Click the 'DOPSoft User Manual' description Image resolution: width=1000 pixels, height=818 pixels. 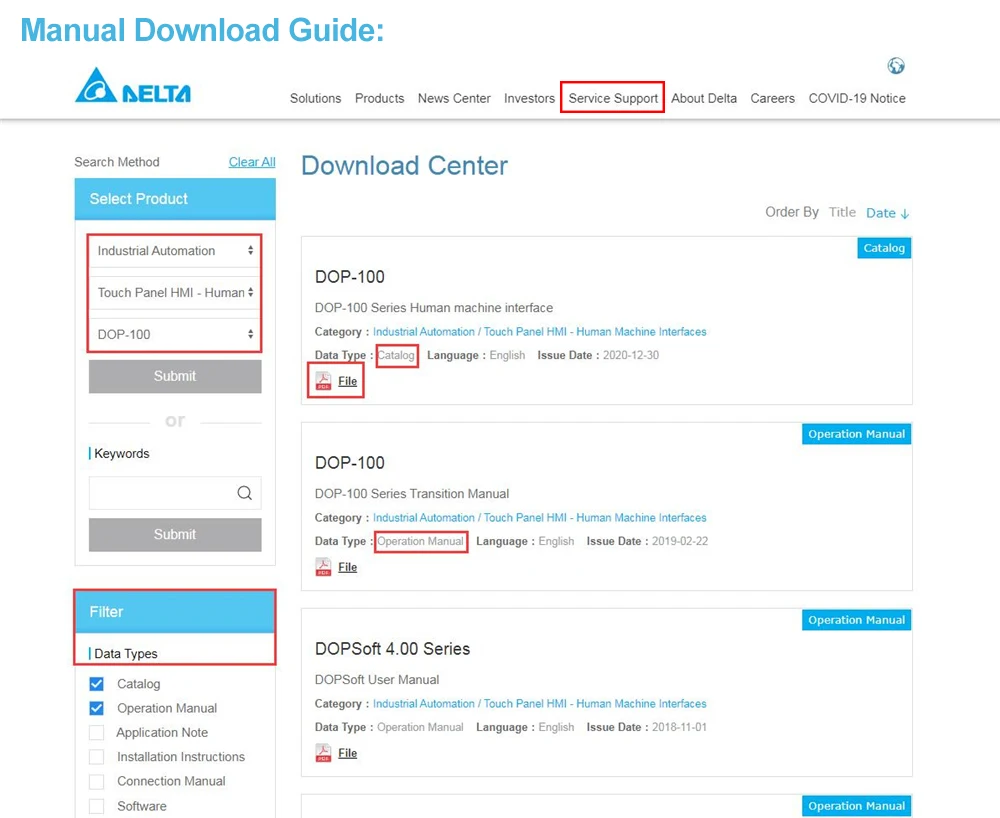click(377, 680)
